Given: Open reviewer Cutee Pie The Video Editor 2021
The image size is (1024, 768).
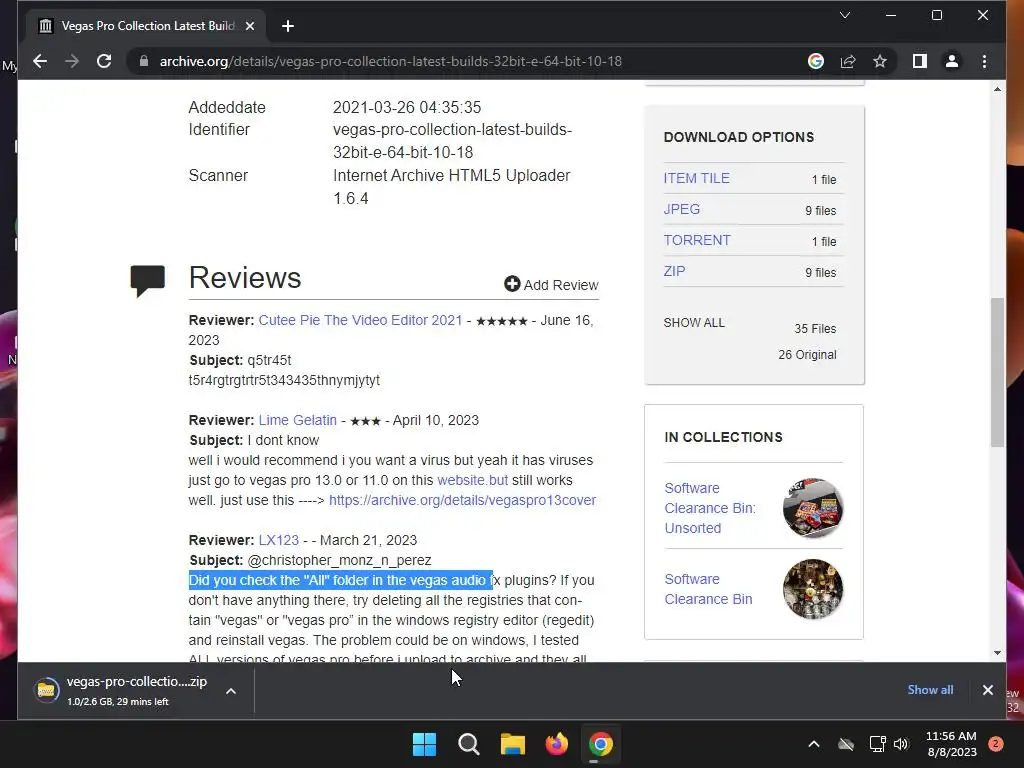Looking at the screenshot, I should 360,321.
